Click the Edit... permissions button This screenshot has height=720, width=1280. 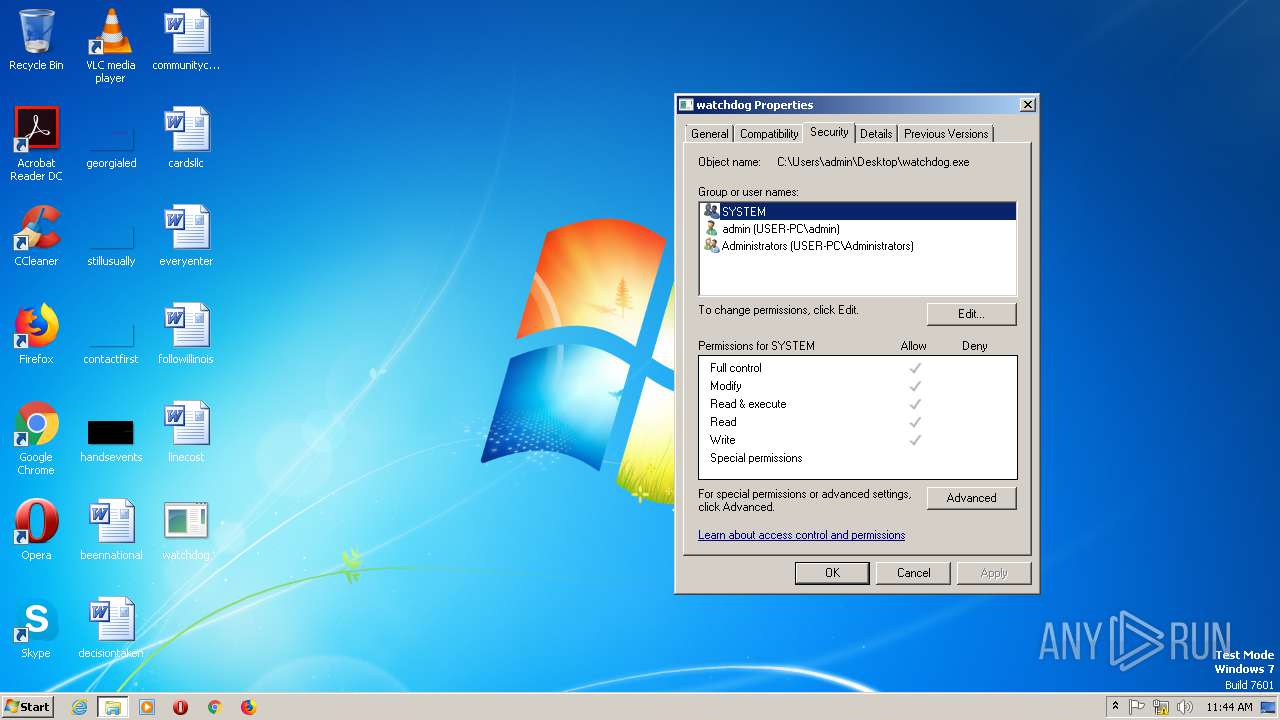[971, 314]
